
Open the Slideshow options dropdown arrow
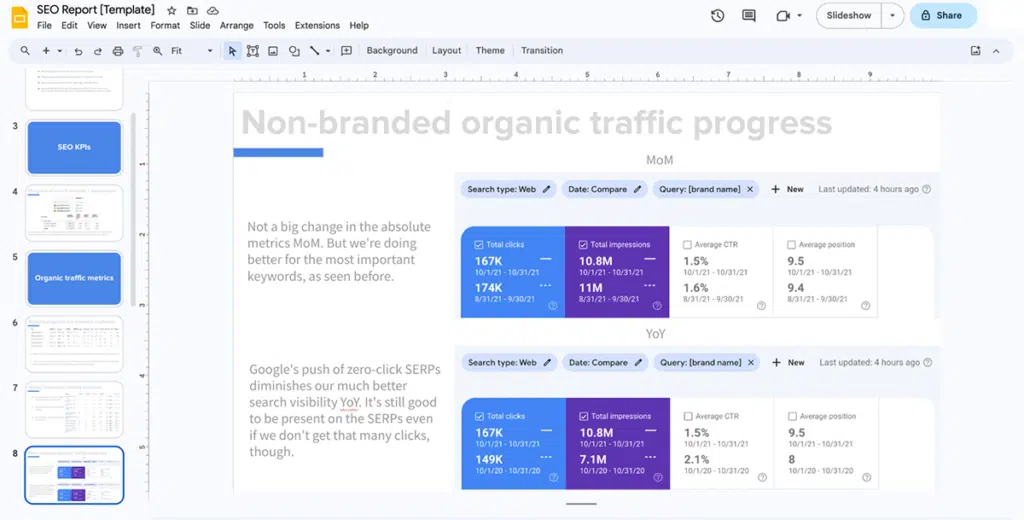[x=893, y=16]
